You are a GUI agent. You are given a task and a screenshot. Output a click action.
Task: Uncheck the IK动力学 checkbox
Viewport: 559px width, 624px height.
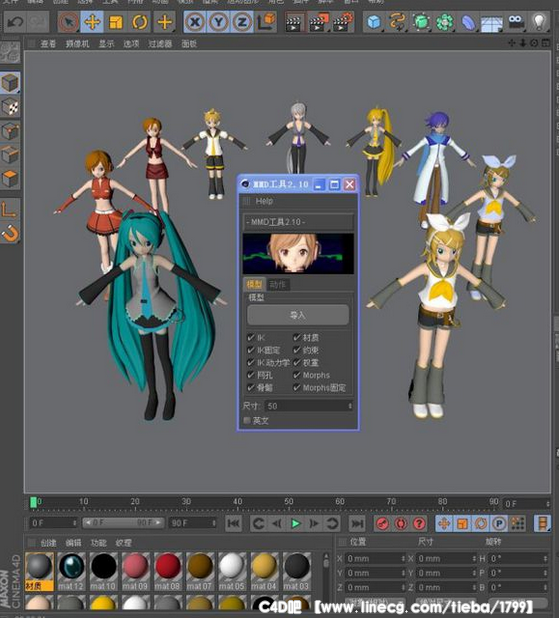tap(251, 362)
